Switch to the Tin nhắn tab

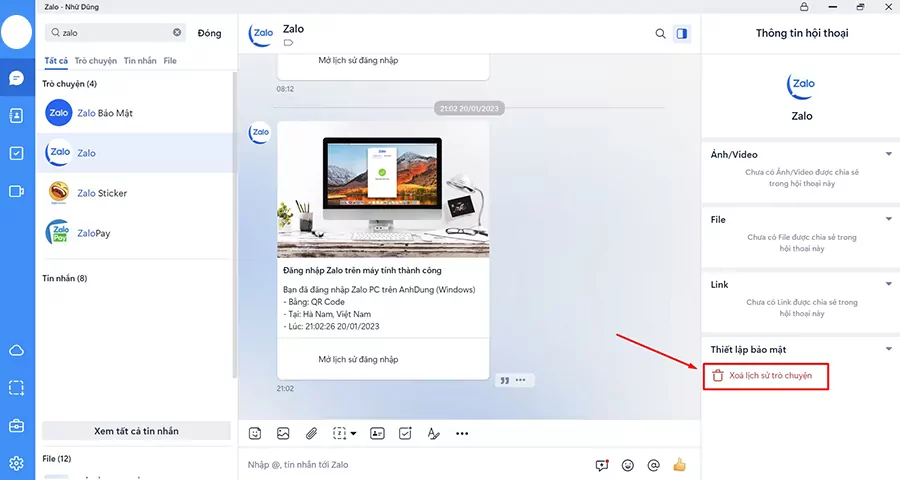tap(140, 60)
